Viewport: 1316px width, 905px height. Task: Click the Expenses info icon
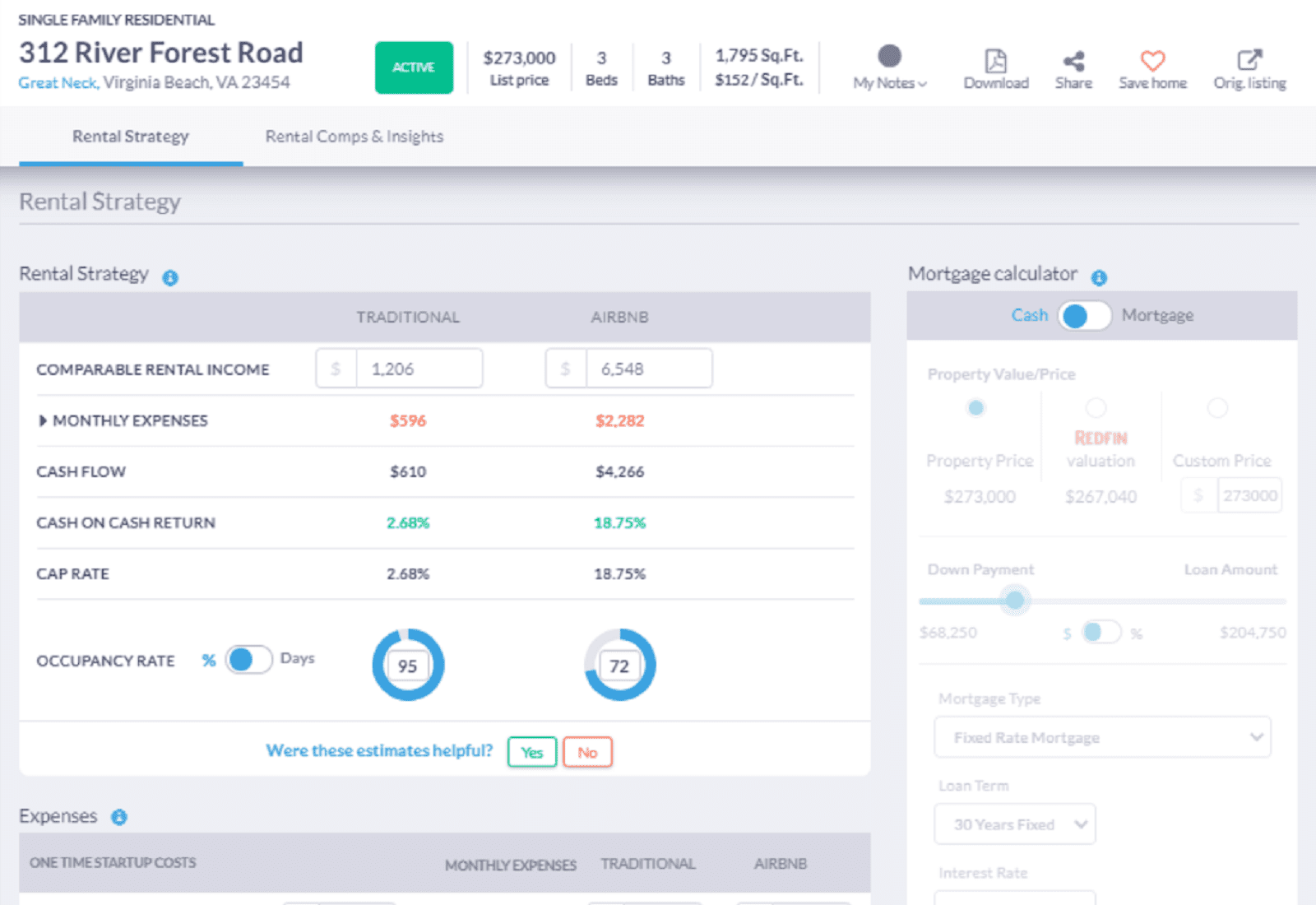pyautogui.click(x=119, y=817)
